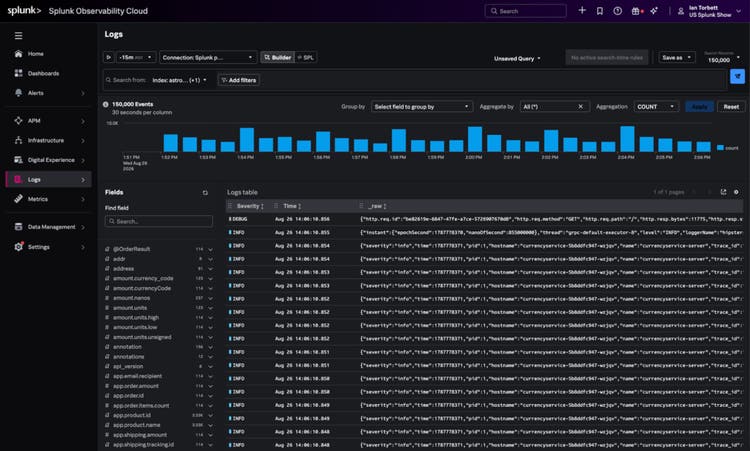Open the Index: astro dropdown
This screenshot has height=451, width=750.
tap(179, 80)
